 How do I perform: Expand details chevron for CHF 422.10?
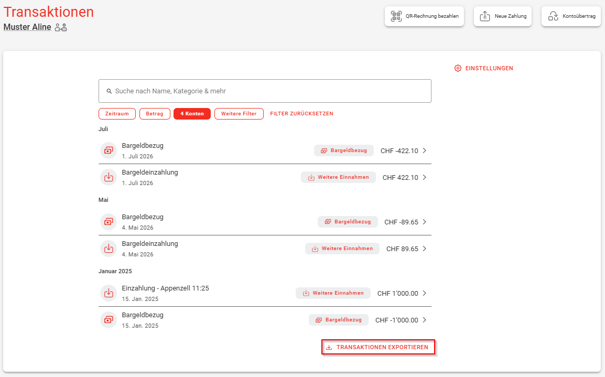tap(424, 178)
